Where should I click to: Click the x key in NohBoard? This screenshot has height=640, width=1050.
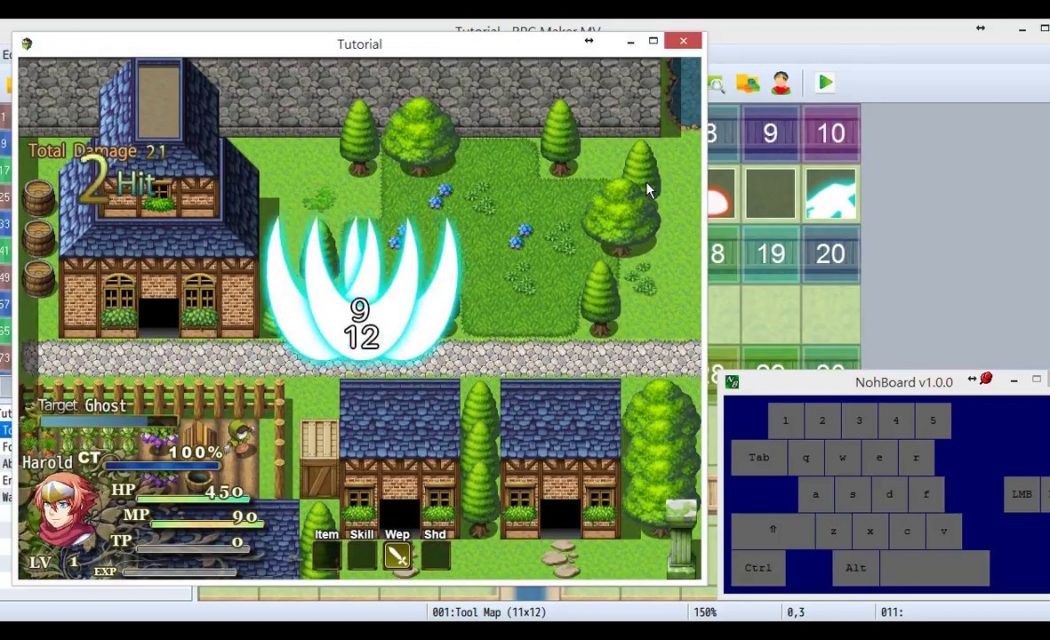pyautogui.click(x=871, y=531)
